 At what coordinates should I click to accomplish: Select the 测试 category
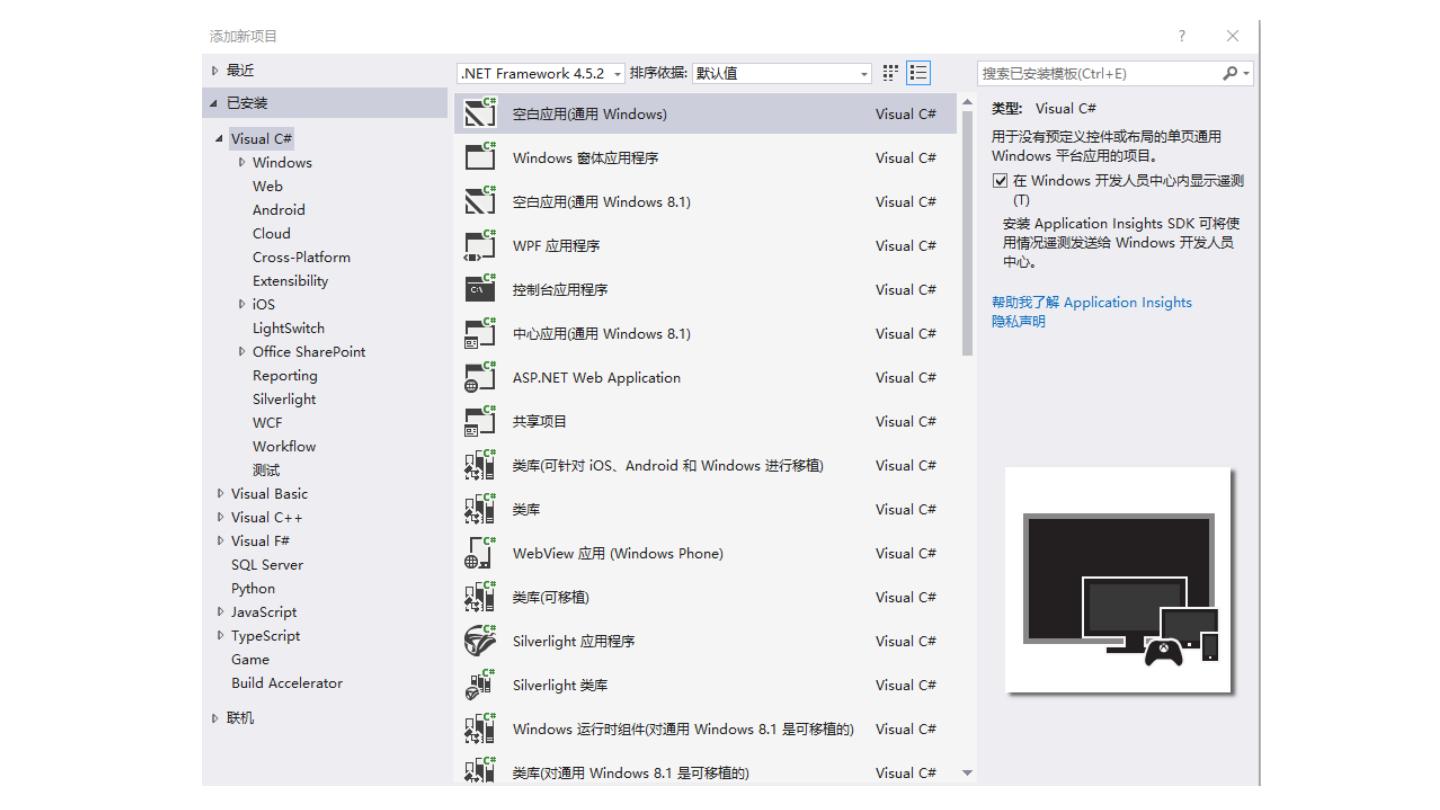pyautogui.click(x=267, y=470)
